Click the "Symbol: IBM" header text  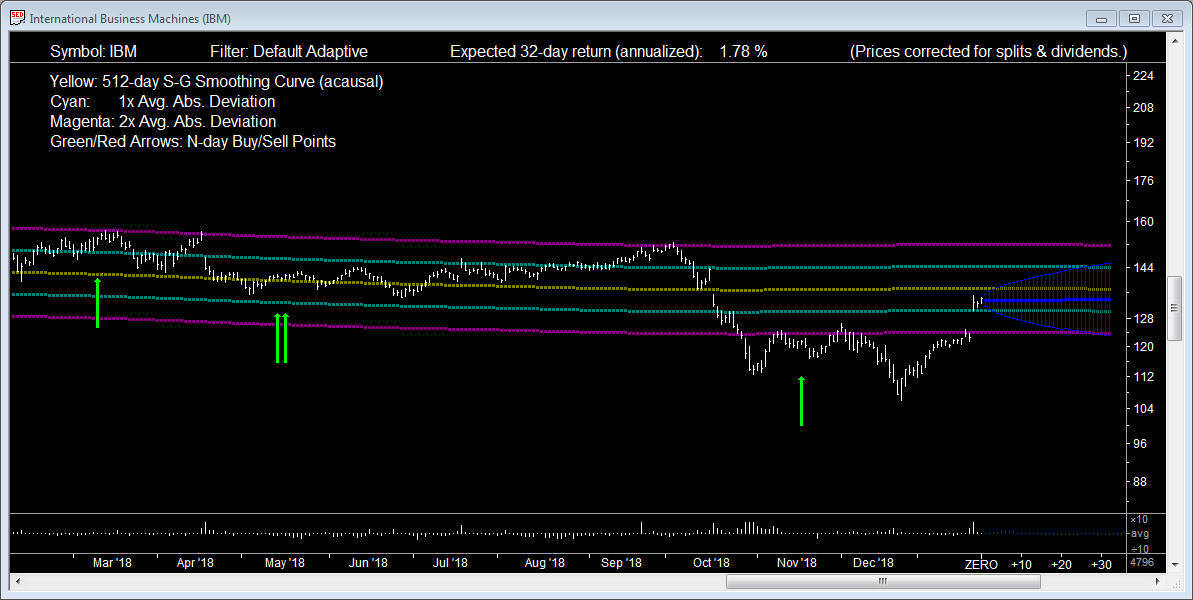tap(94, 52)
